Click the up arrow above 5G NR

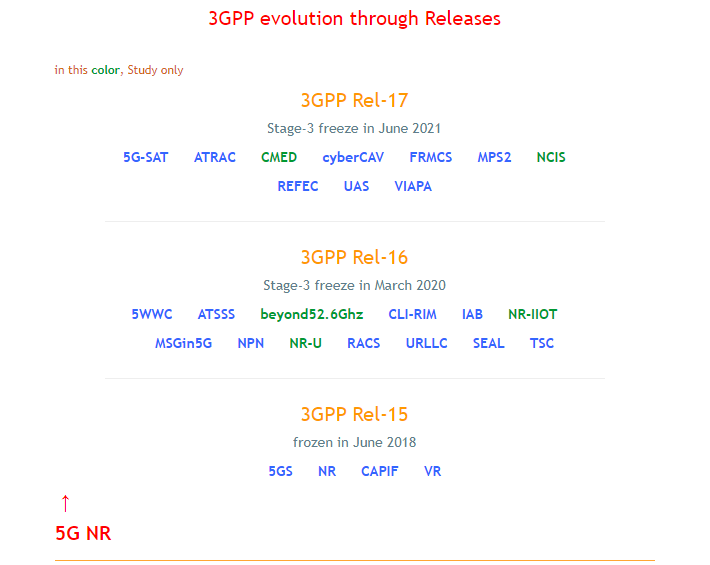65,503
